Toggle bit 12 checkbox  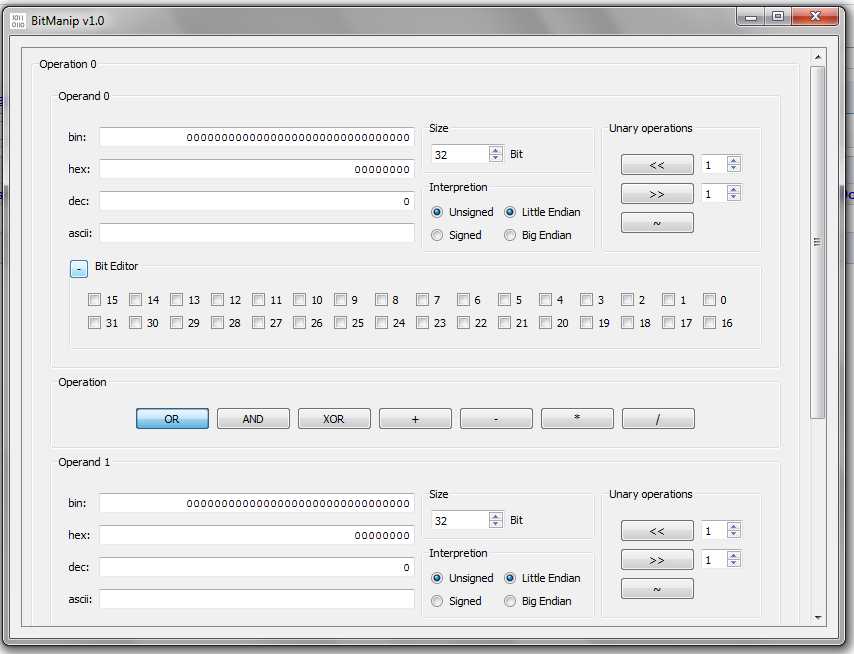pyautogui.click(x=217, y=300)
